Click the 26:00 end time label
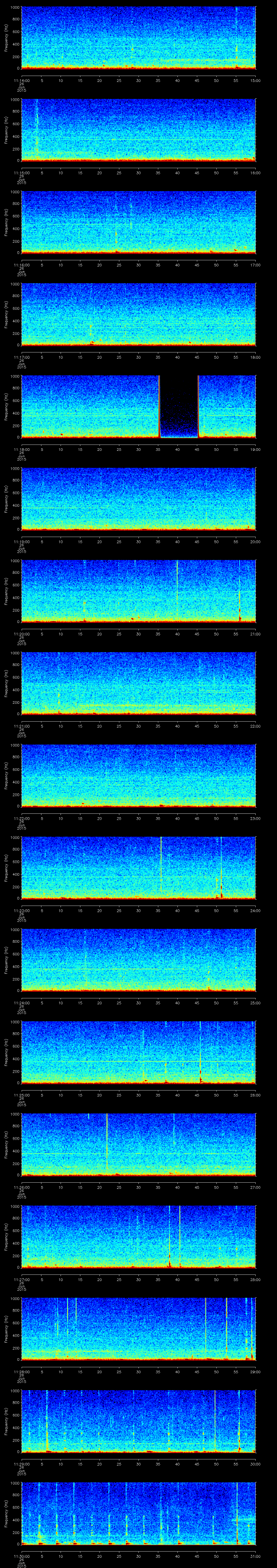 (256, 1095)
